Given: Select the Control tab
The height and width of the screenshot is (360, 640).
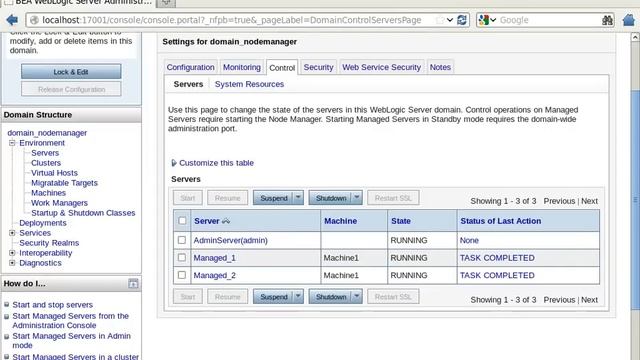Looking at the screenshot, I should coord(282,68).
